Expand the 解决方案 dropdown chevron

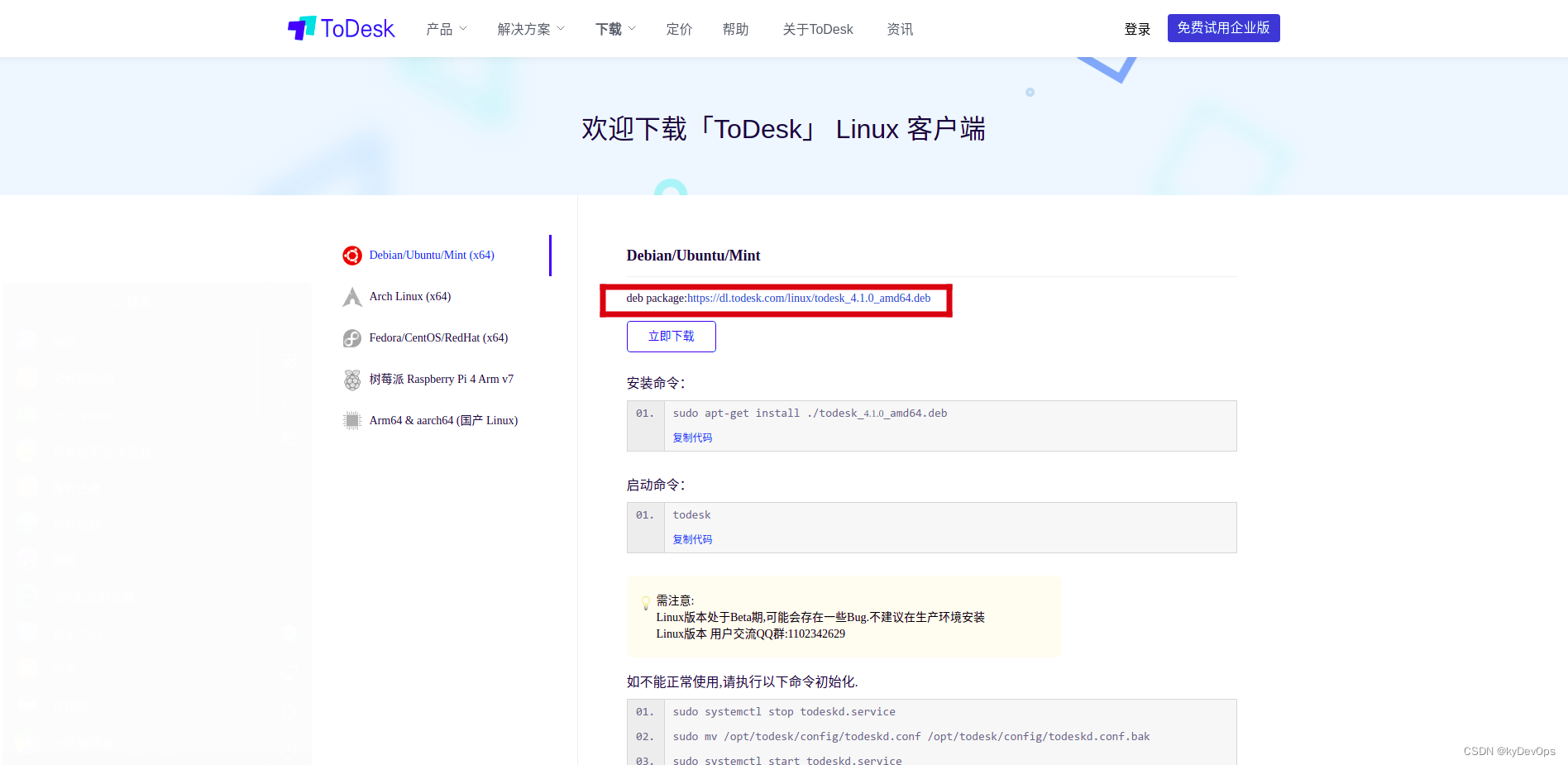tap(561, 28)
